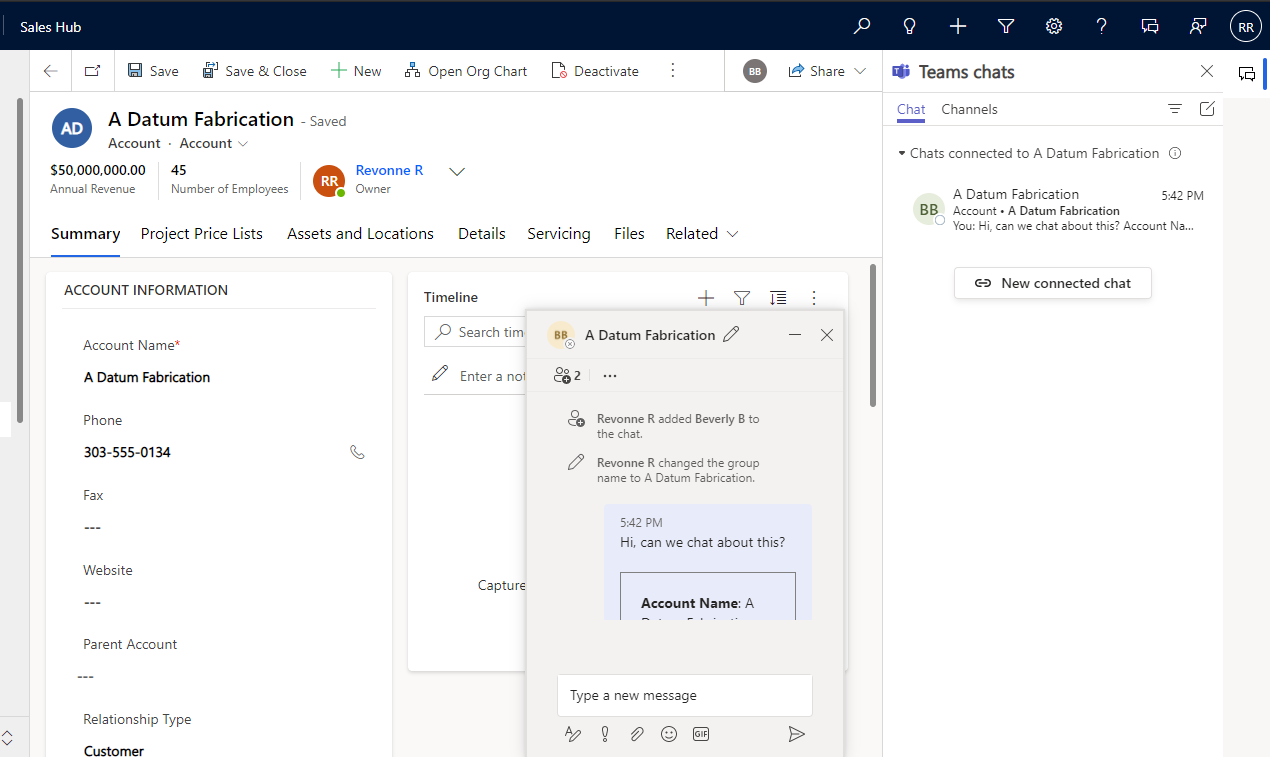The image size is (1270, 757).
Task: Select Assets and Locations tab
Action: tap(361, 234)
